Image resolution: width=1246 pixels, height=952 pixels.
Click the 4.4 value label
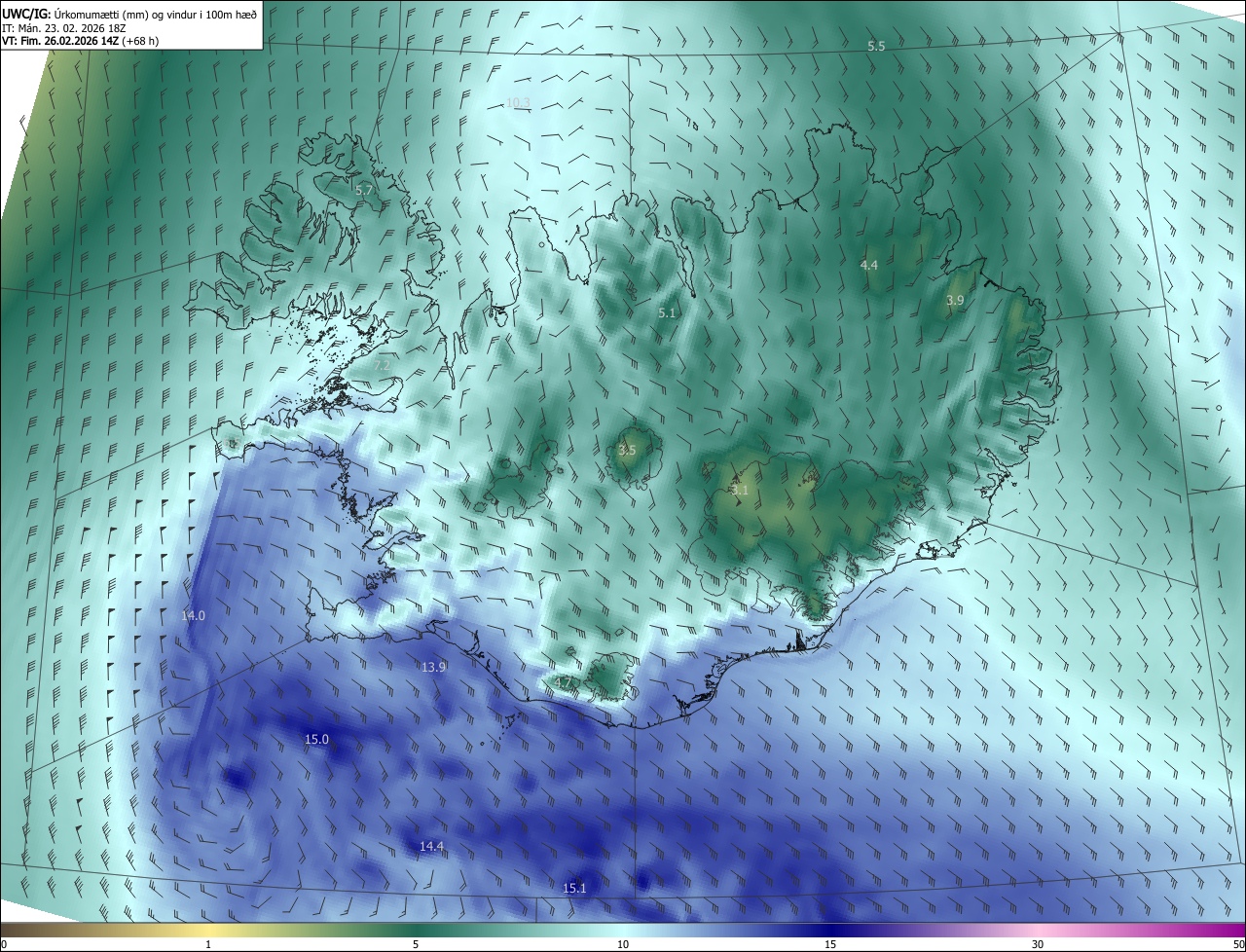[x=869, y=266]
